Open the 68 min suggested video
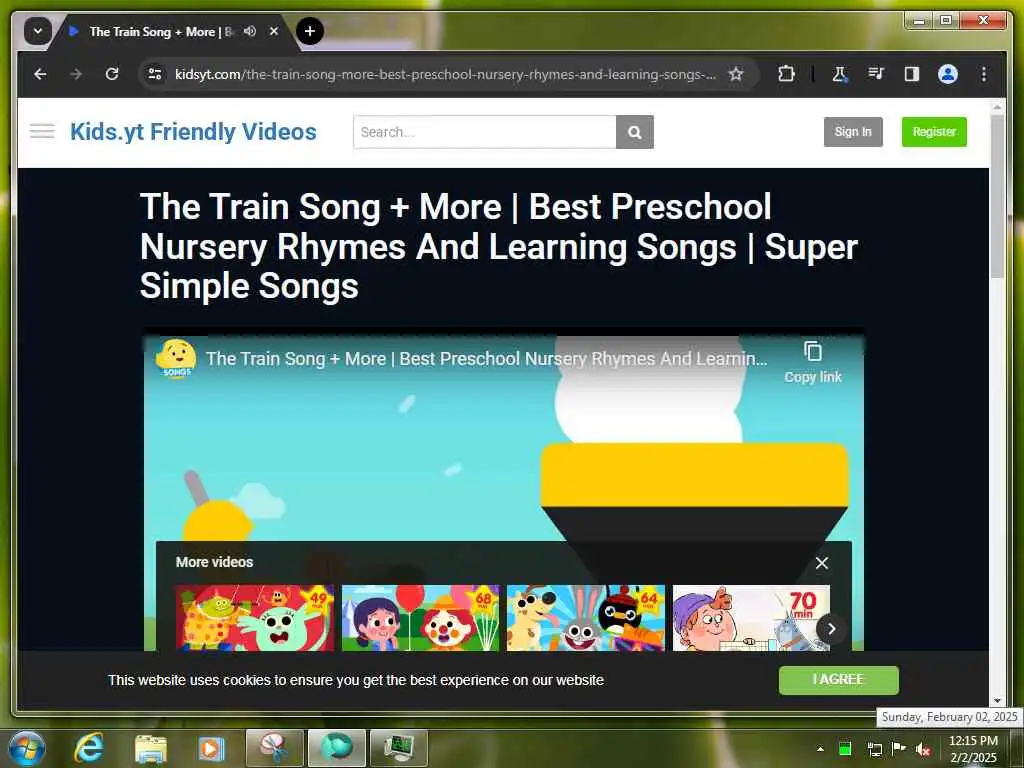 (x=420, y=618)
